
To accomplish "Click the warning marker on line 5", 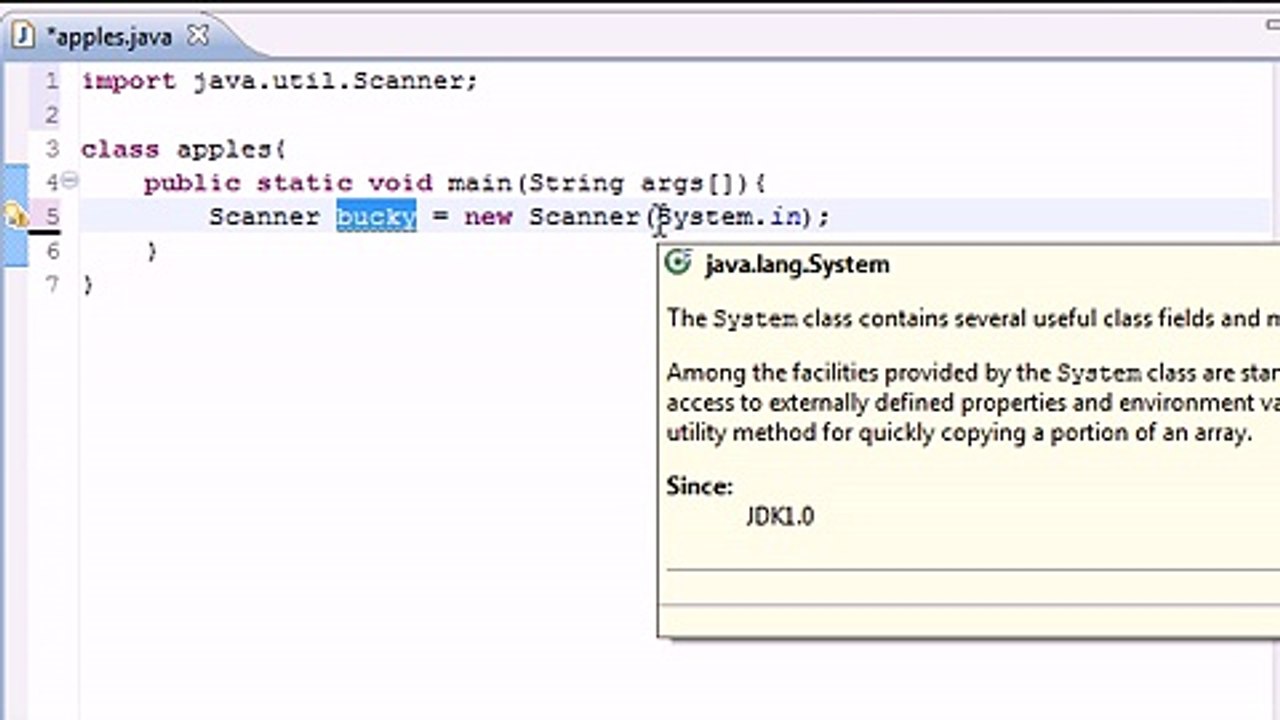I will (x=16, y=215).
